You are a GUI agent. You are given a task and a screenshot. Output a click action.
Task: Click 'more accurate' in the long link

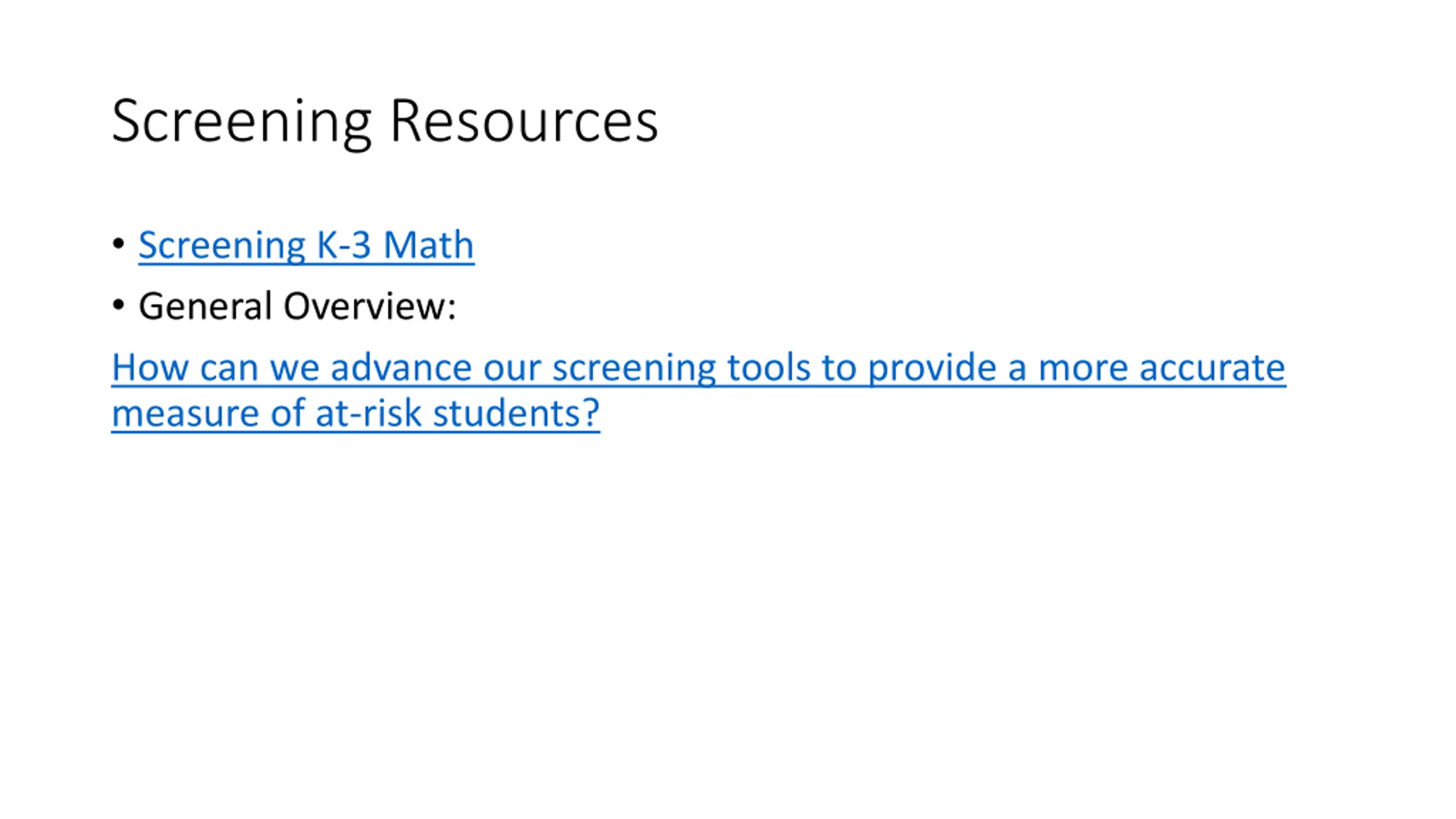coord(1161,368)
